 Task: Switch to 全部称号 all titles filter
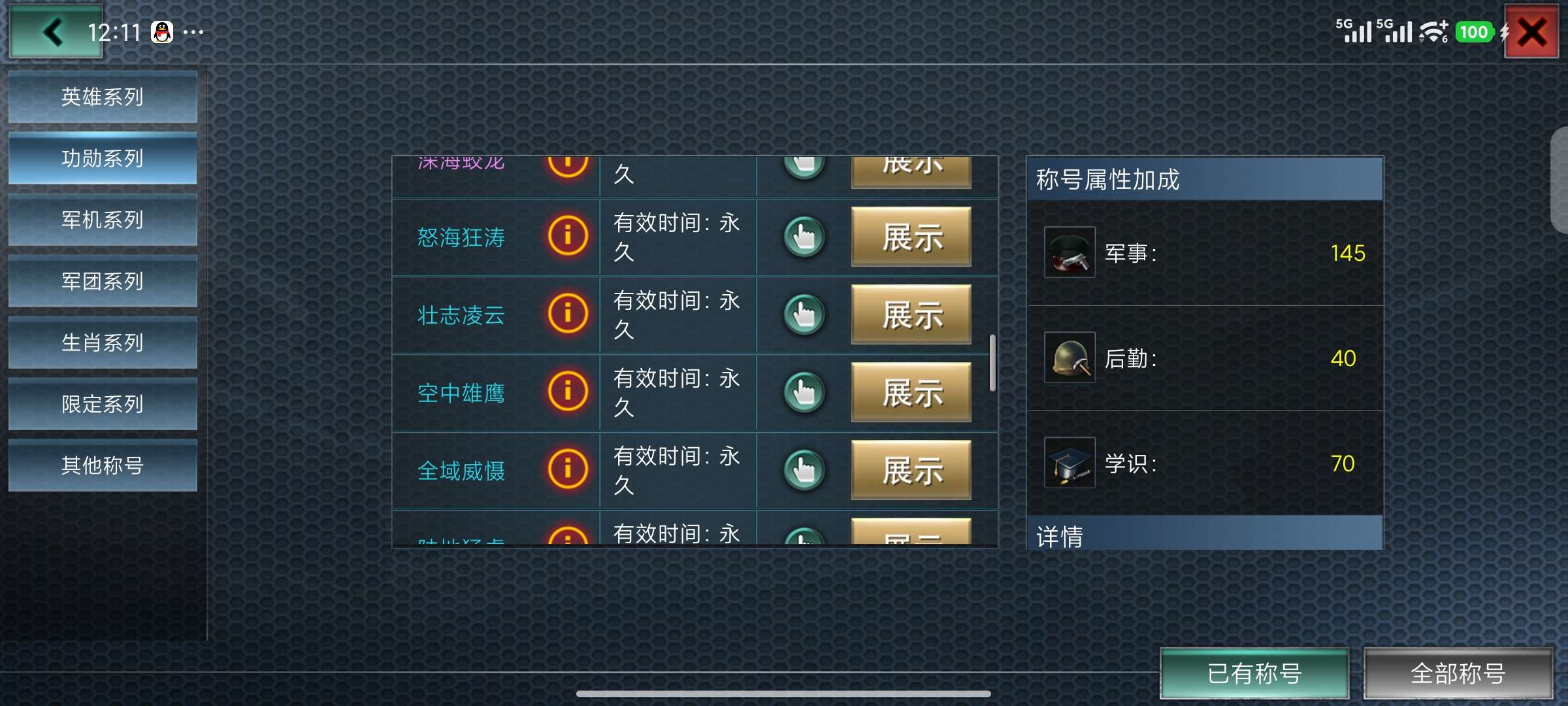(1458, 673)
